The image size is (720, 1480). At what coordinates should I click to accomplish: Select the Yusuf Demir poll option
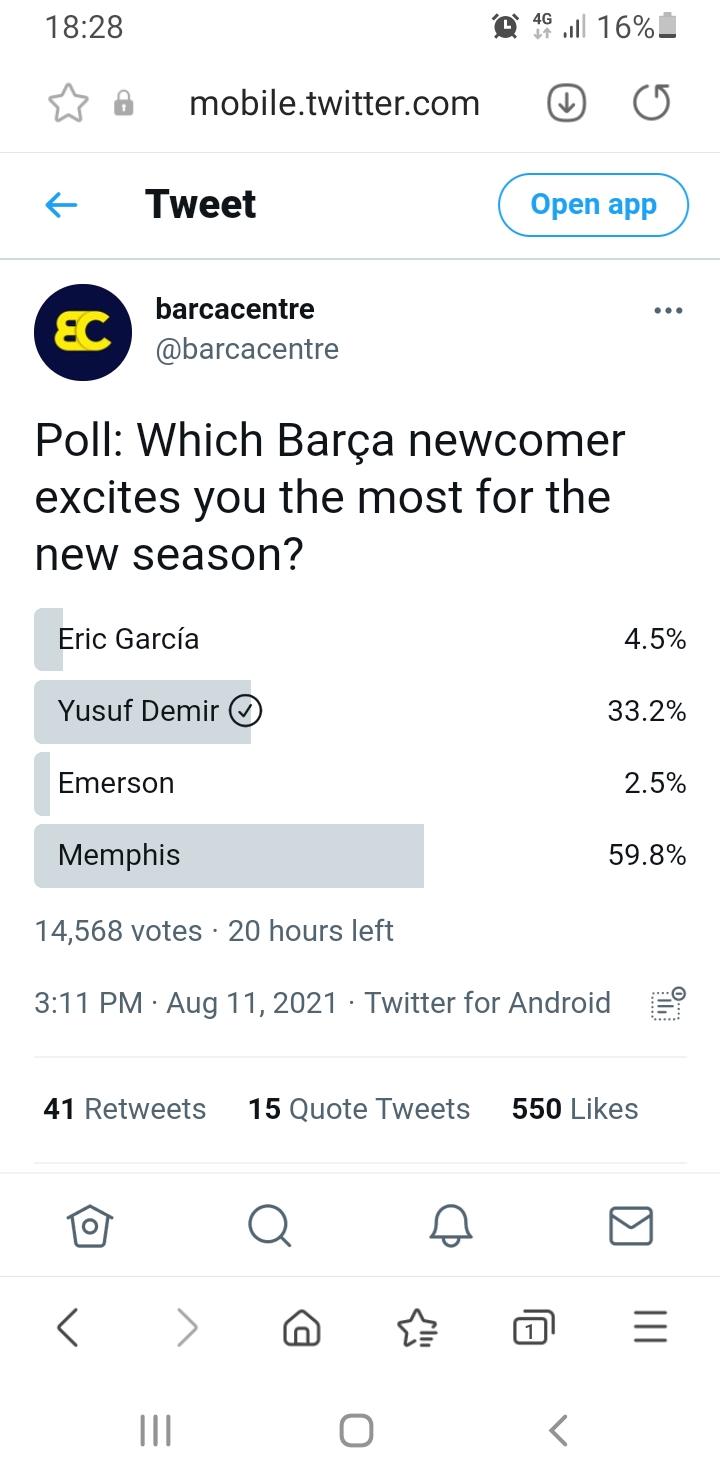point(360,711)
